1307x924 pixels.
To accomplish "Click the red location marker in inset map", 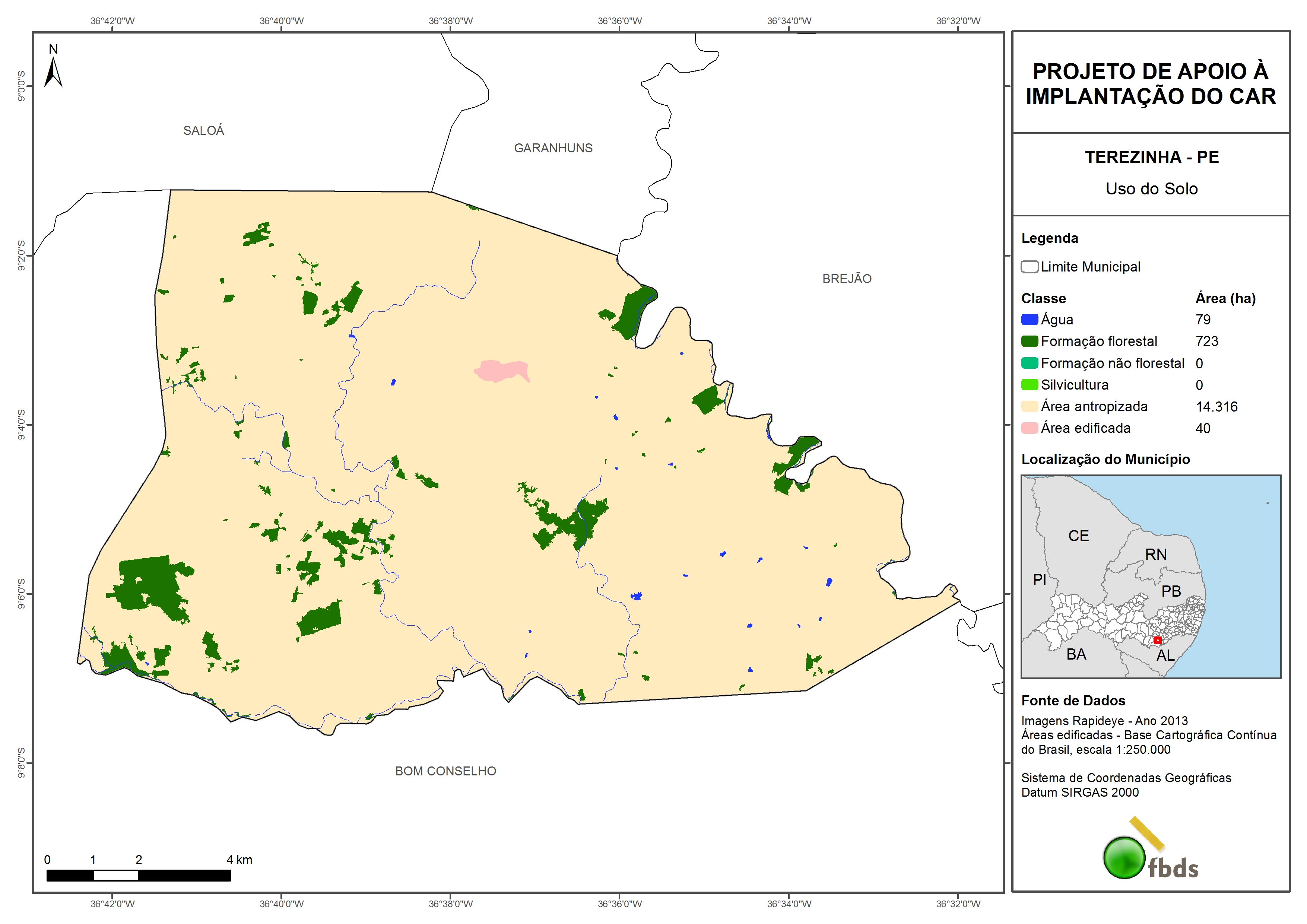I will (x=1157, y=641).
